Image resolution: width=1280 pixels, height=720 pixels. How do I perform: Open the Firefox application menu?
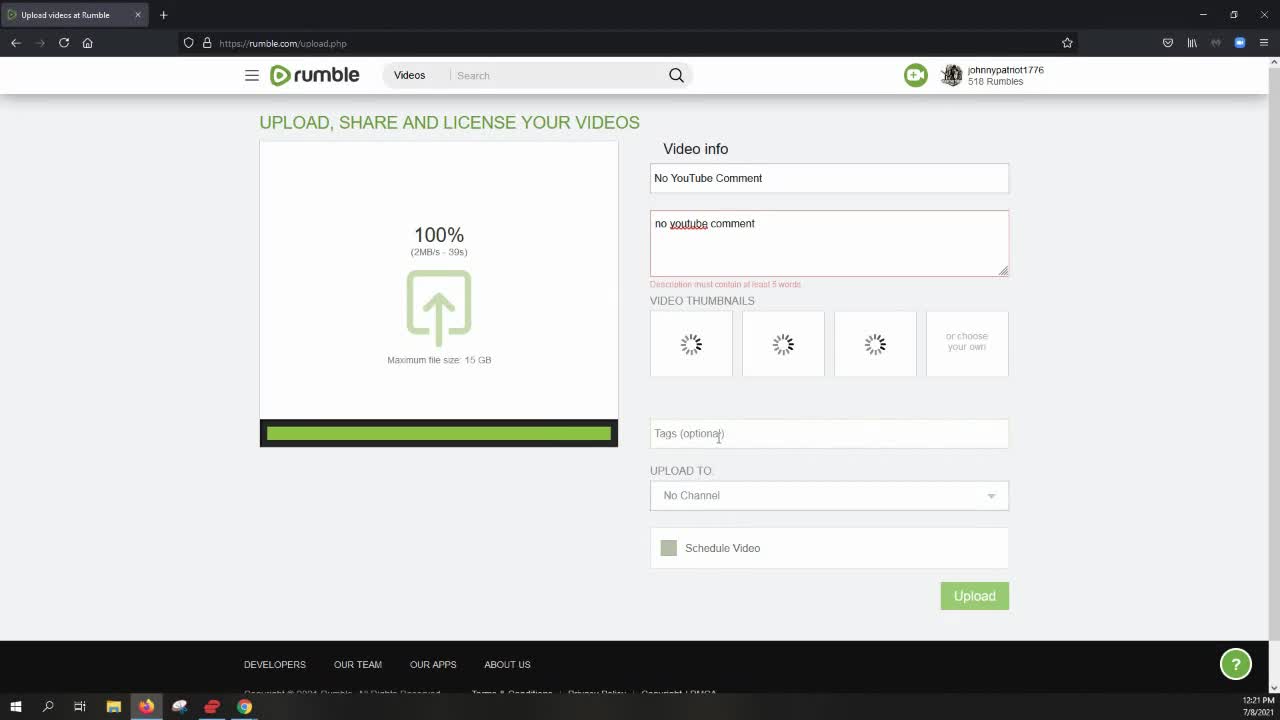[1264, 43]
